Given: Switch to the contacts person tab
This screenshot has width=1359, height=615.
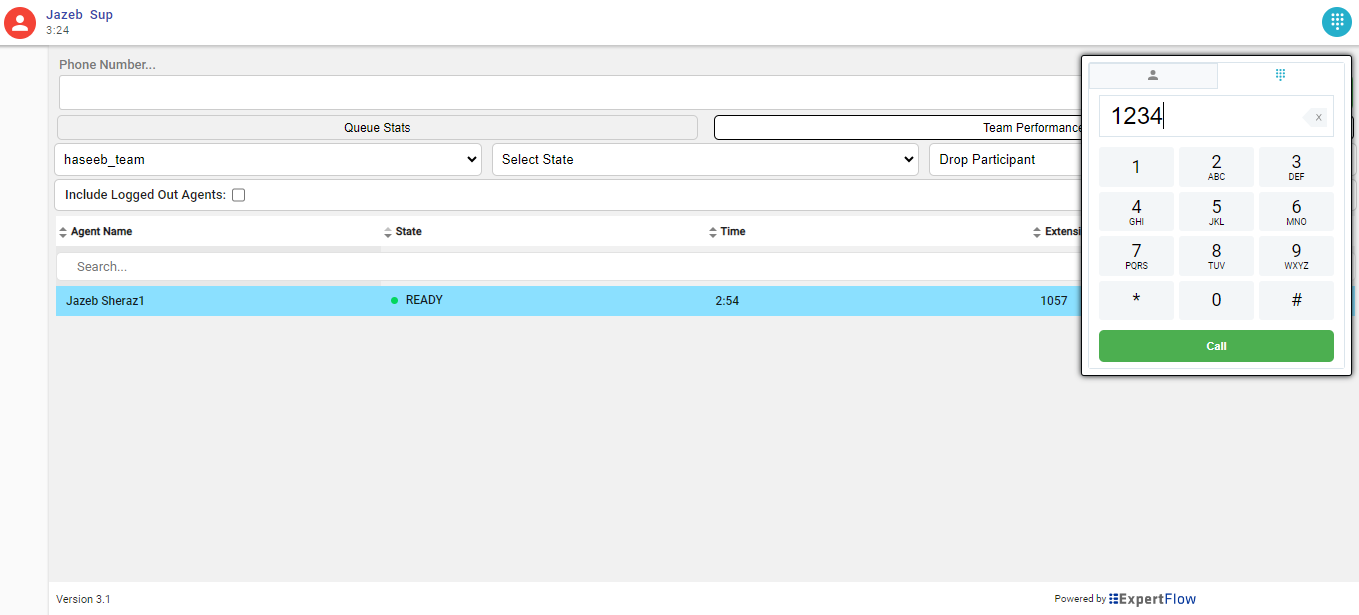Looking at the screenshot, I should 1153,75.
